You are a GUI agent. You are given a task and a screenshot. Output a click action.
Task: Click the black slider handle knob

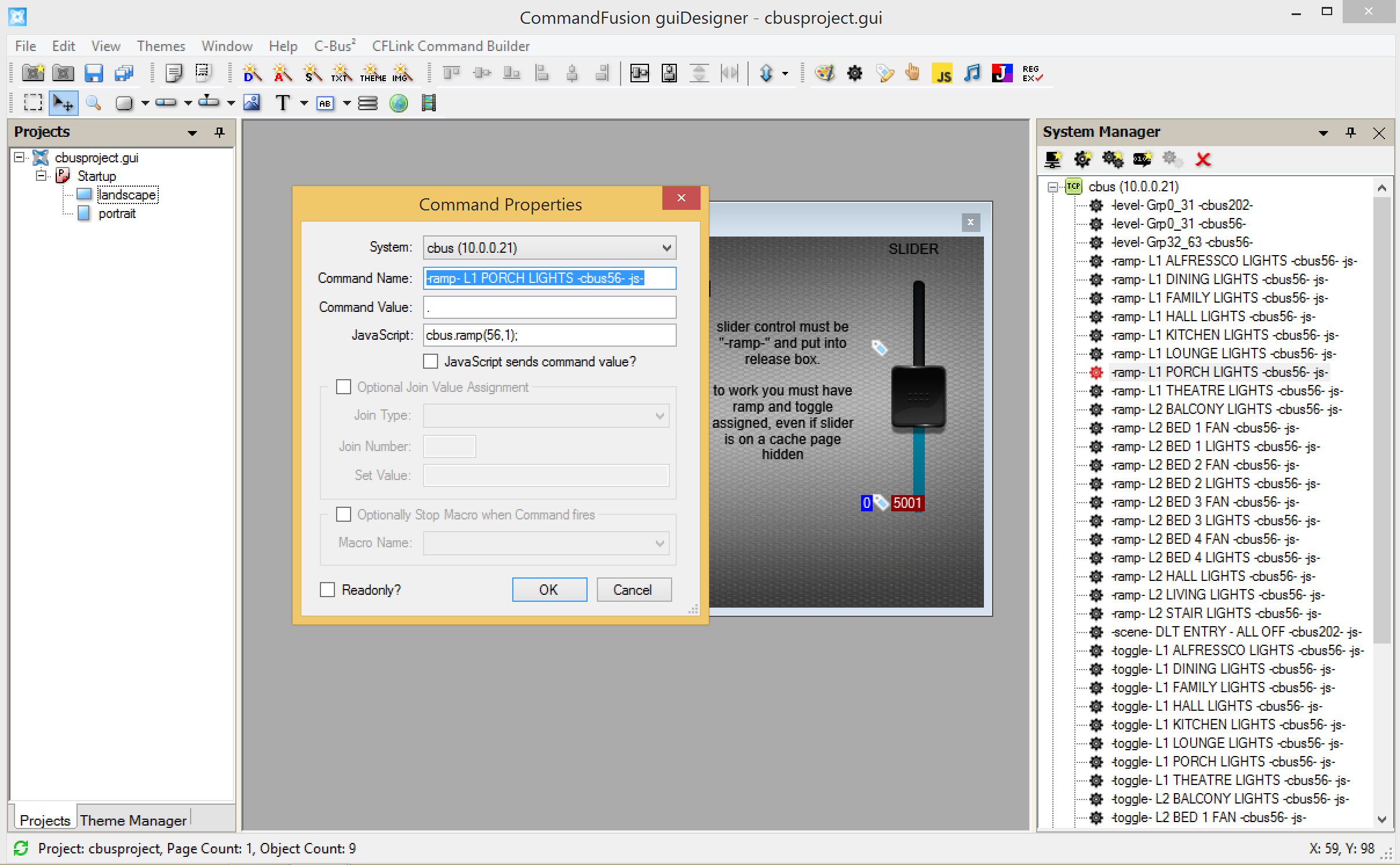click(x=918, y=398)
